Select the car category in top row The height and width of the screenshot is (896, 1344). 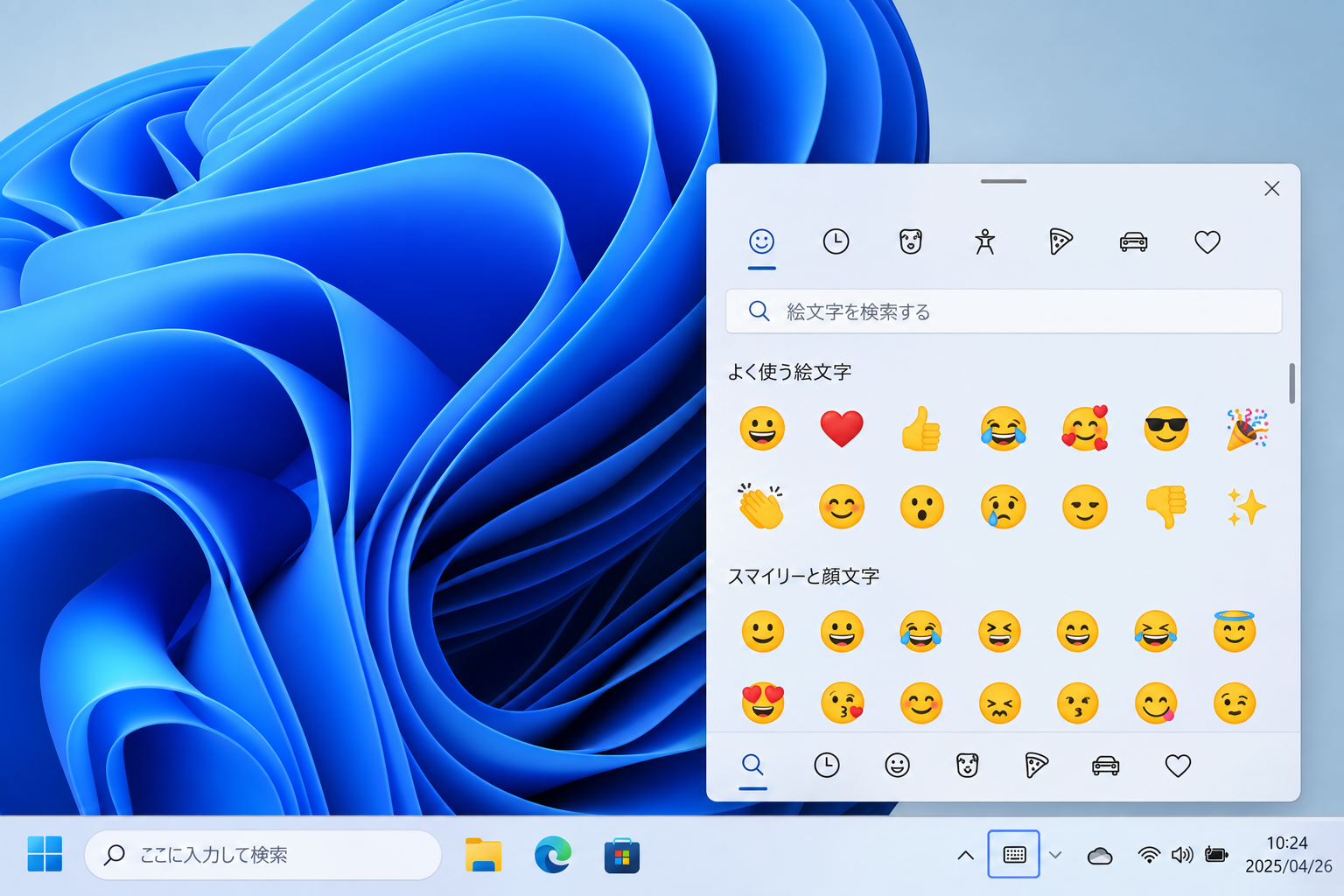point(1133,241)
